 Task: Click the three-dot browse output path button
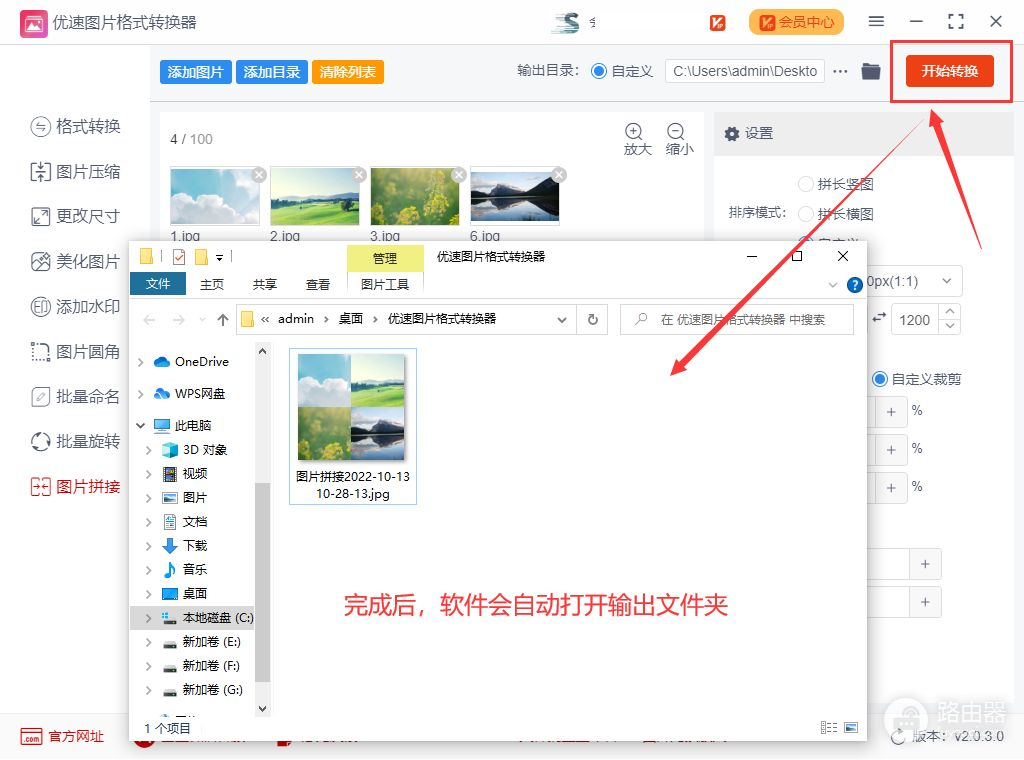click(840, 71)
